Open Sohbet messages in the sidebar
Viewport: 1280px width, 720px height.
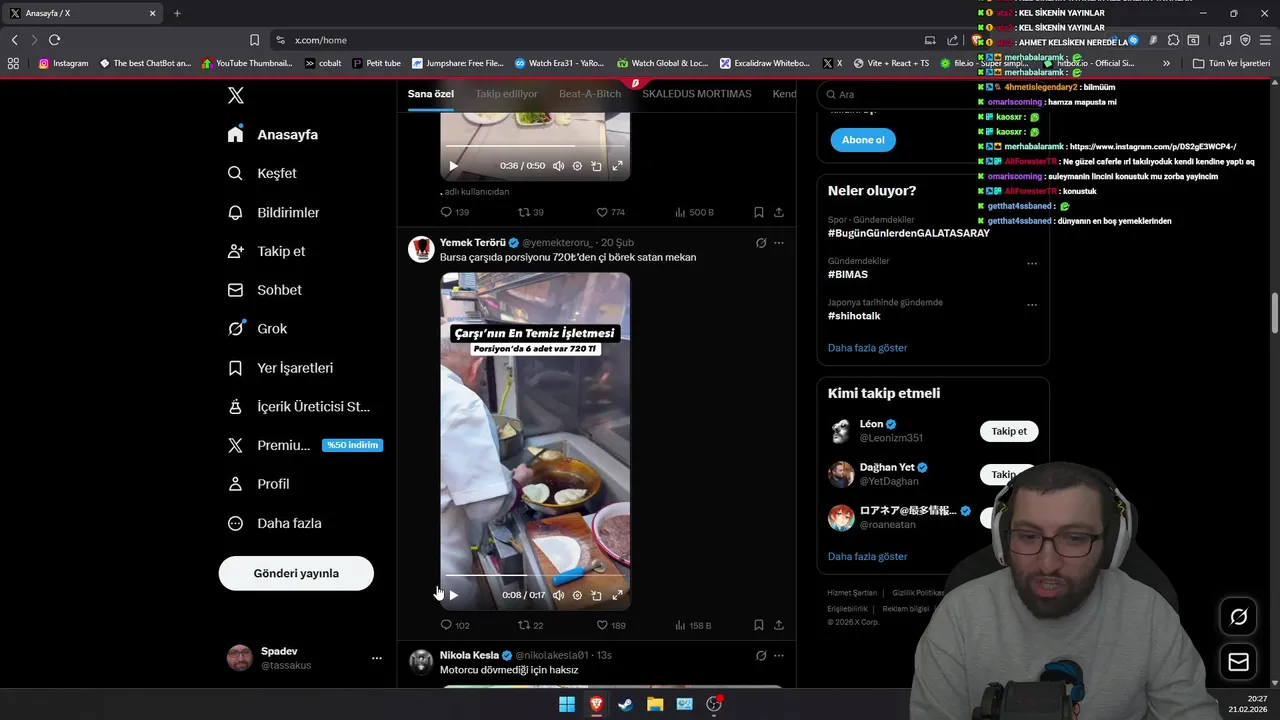point(265,290)
